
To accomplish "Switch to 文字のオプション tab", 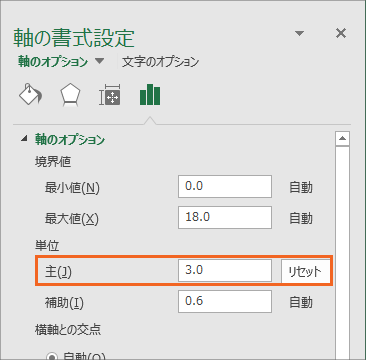I will 160,62.
